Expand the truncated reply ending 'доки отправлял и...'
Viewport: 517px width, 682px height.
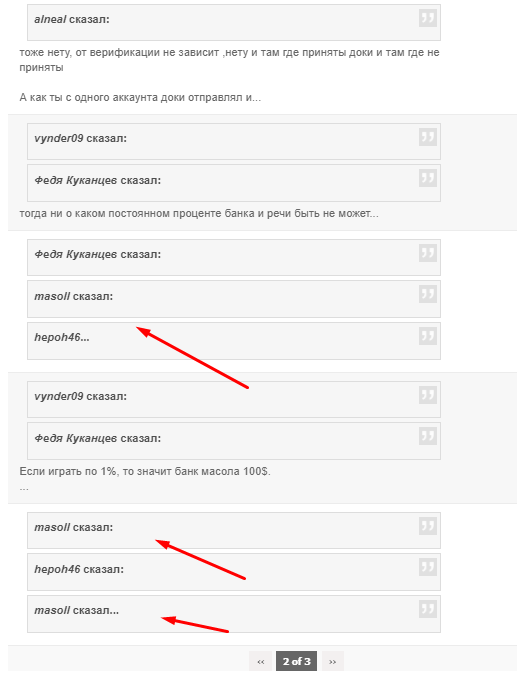coord(140,97)
